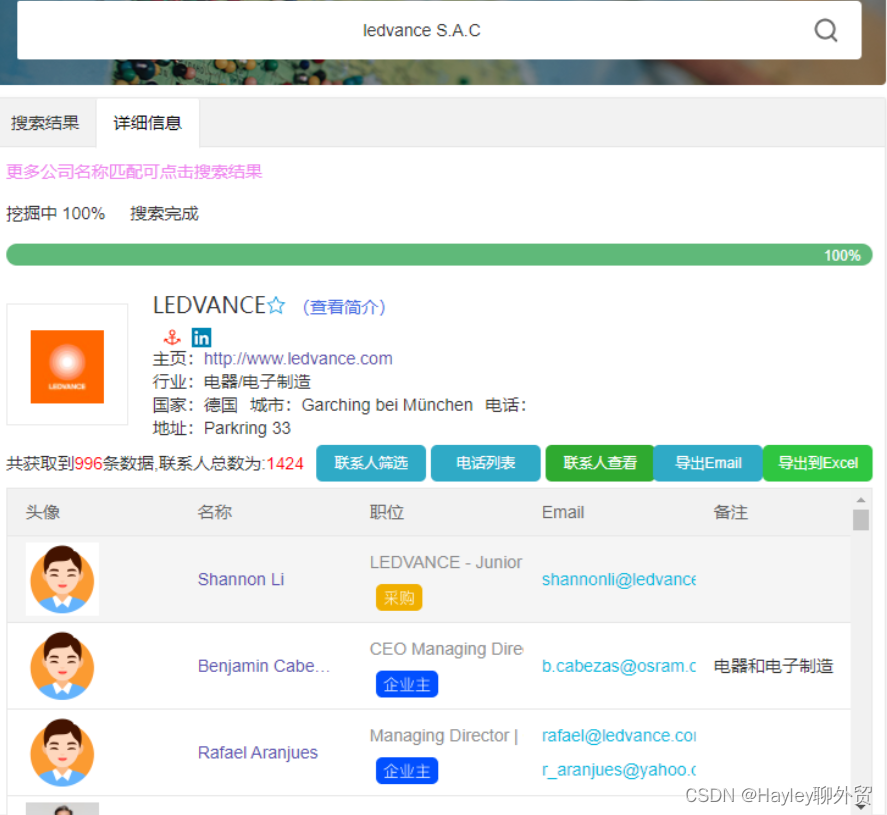
Task: Select the 详细信息 tab
Action: pos(148,123)
